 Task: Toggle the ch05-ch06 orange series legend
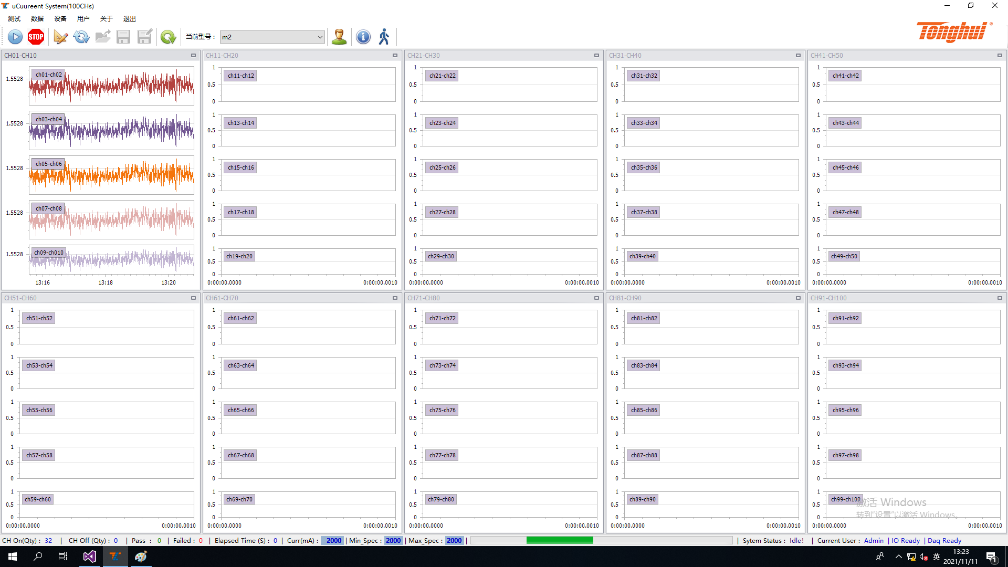(48, 164)
